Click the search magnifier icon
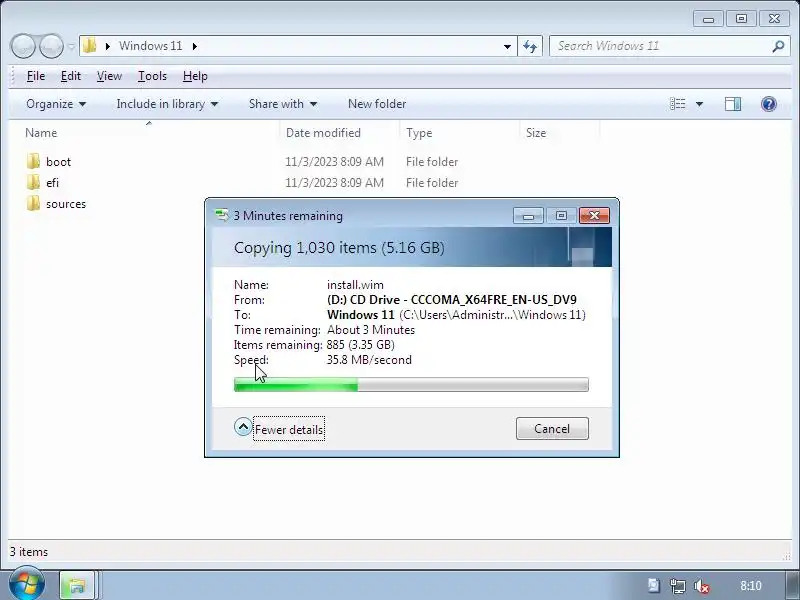Viewport: 800px width, 600px height. (778, 46)
